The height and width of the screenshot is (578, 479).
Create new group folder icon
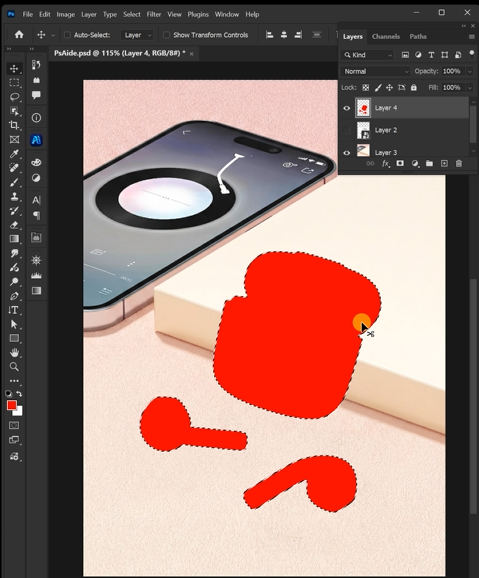click(x=429, y=163)
